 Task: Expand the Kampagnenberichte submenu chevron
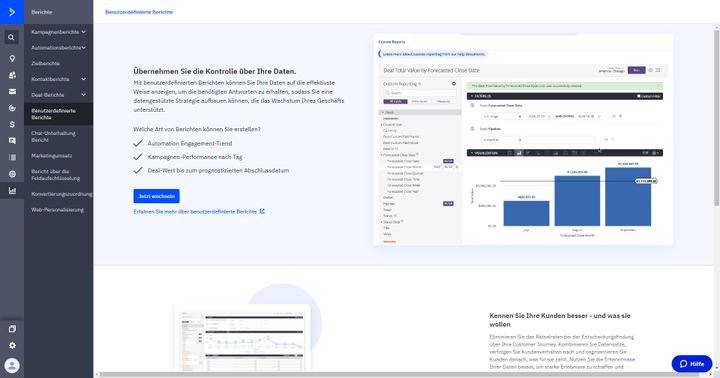84,32
